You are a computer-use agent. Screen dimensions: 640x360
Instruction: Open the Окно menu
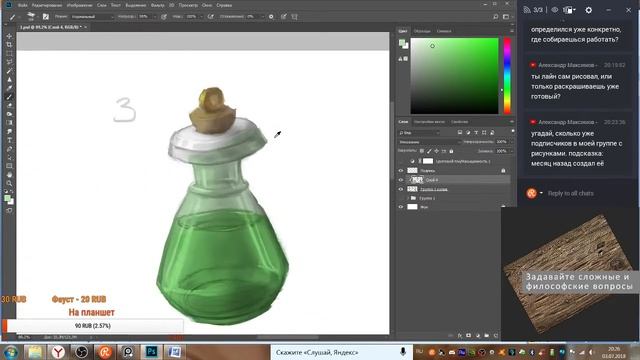click(x=207, y=5)
